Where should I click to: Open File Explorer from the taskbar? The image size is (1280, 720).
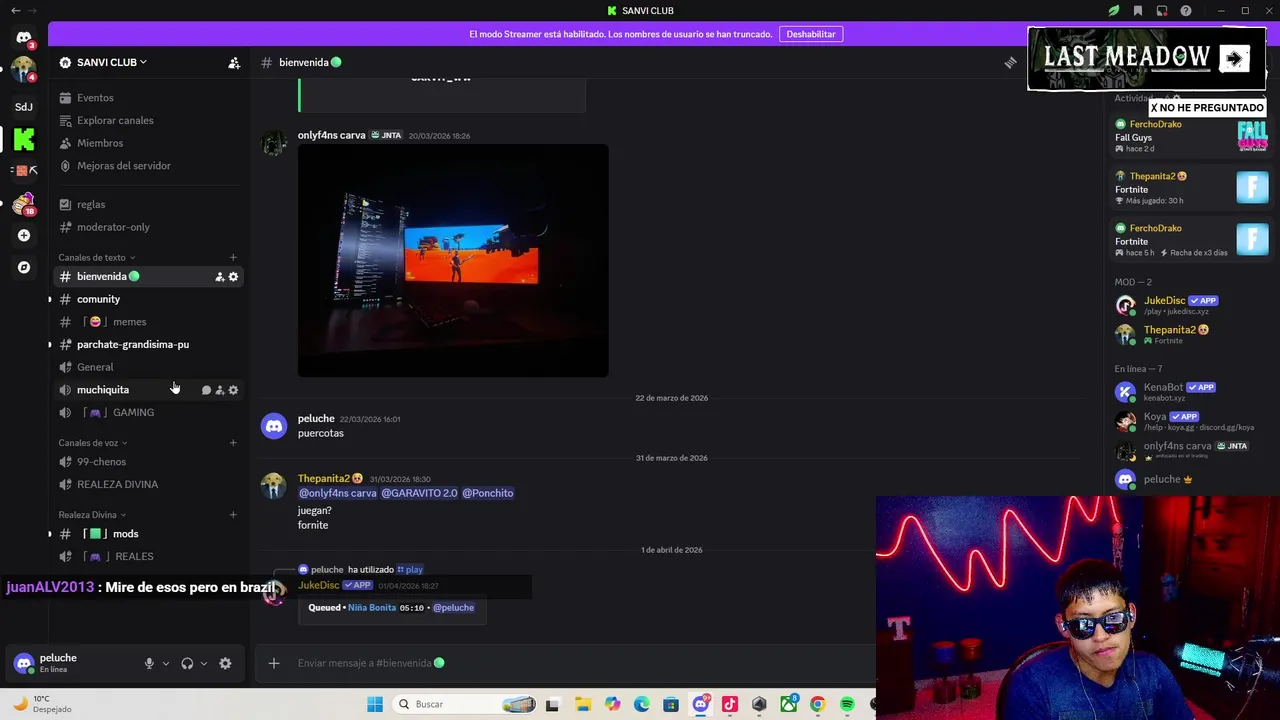583,704
